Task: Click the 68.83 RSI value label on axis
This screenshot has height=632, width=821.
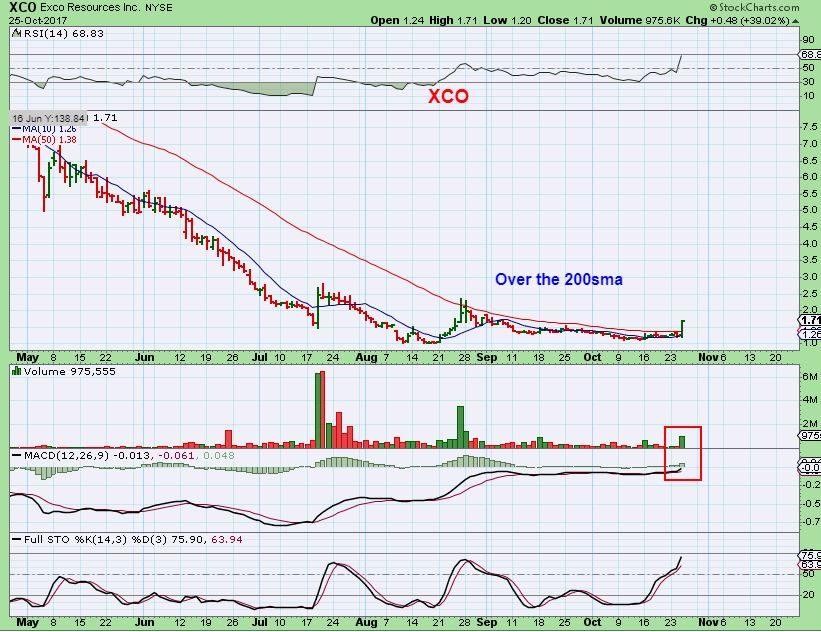Action: click(809, 54)
